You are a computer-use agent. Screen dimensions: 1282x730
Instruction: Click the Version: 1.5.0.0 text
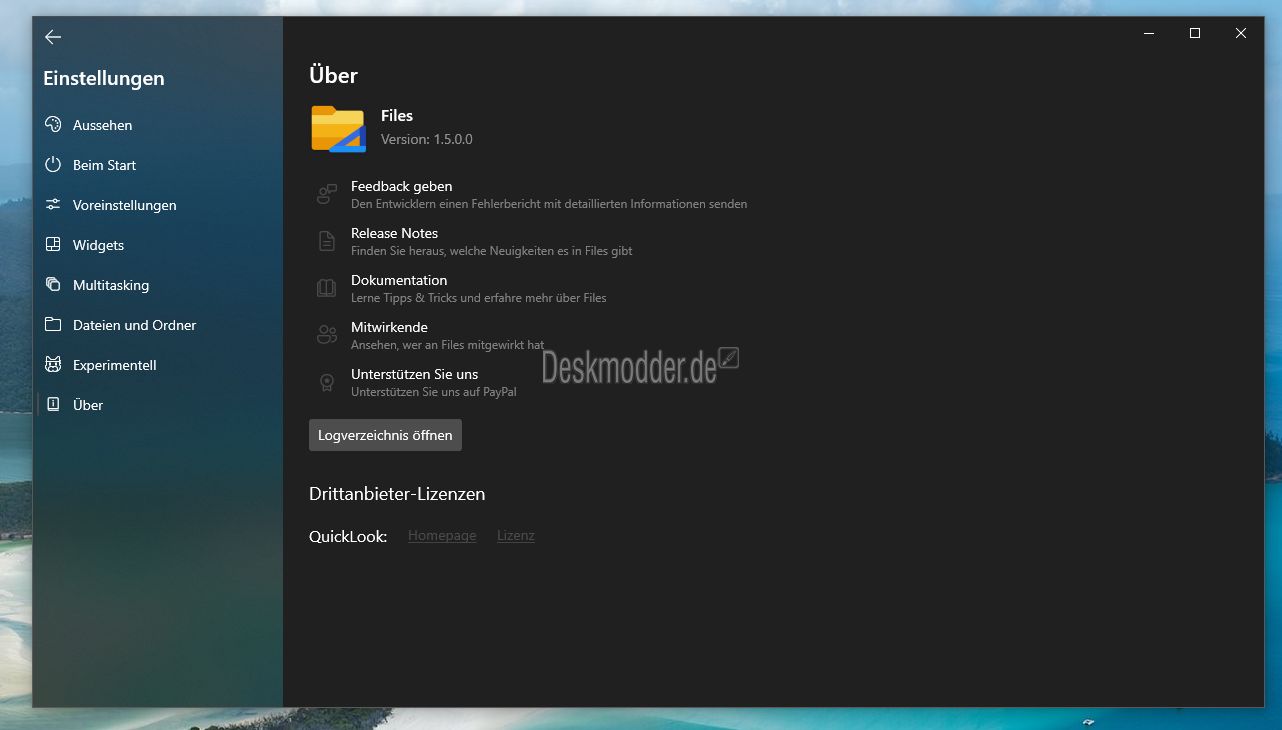click(427, 139)
